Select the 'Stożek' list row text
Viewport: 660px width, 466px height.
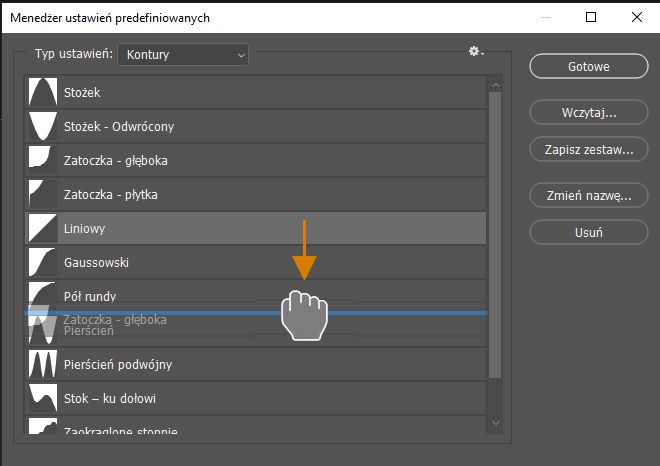[82, 92]
